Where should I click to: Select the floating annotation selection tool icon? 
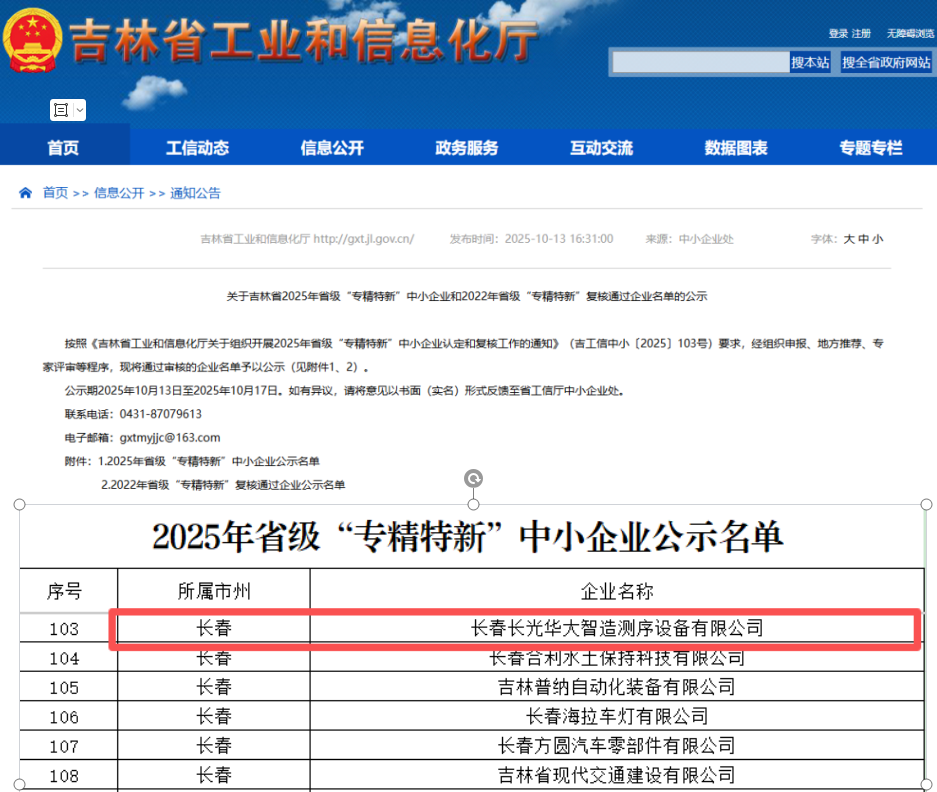(x=61, y=110)
